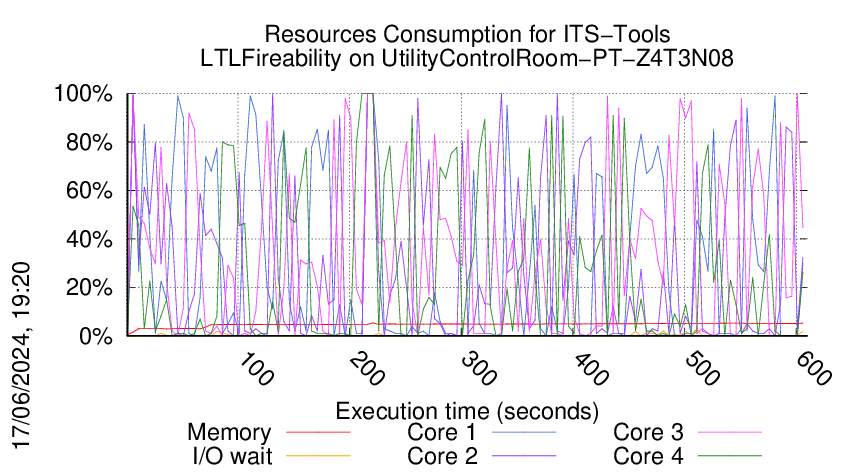Click the green Core 4 legend line
Viewport: 850px width, 475px height.
pos(730,456)
